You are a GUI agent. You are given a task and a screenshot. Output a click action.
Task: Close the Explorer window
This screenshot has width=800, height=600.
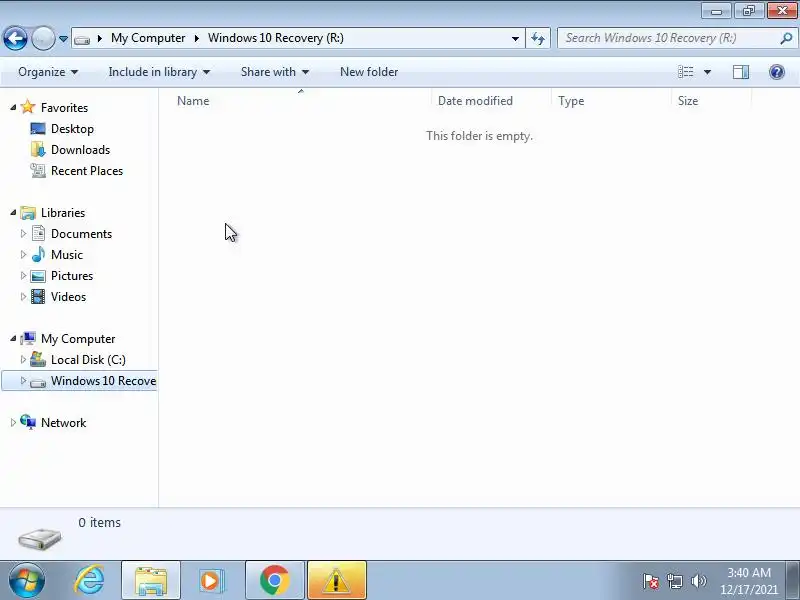(x=782, y=11)
